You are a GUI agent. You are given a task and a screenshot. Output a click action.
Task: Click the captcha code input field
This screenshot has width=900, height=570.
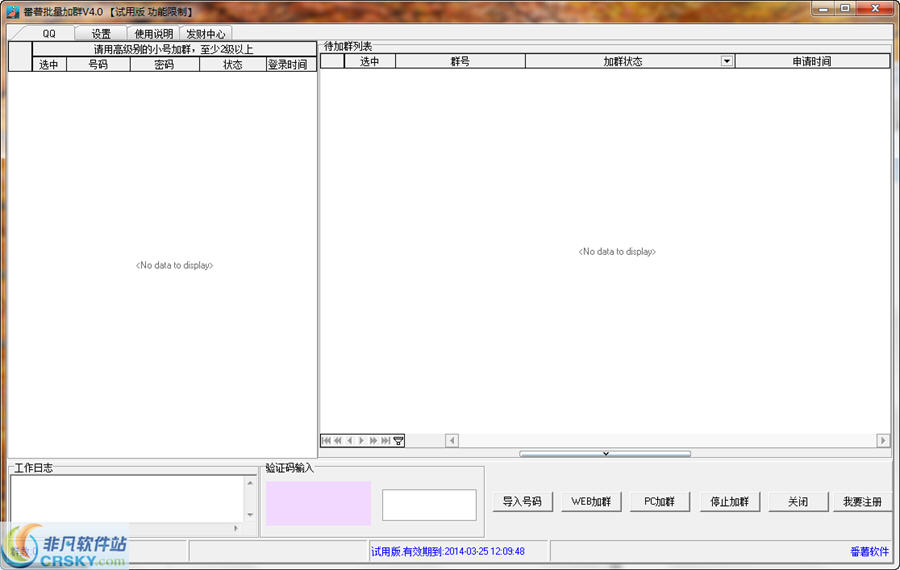429,505
